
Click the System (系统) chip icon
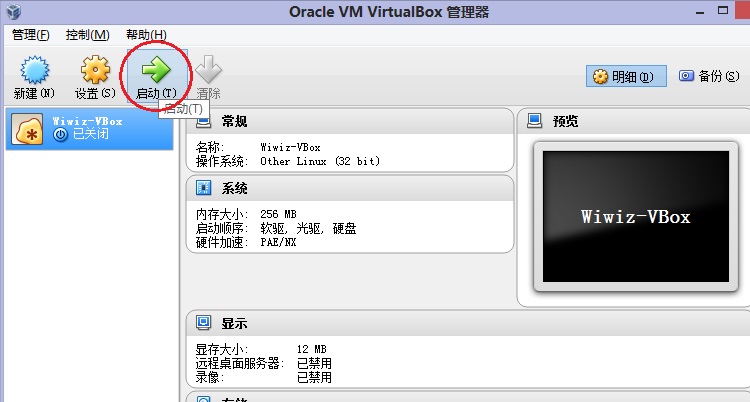pos(203,188)
